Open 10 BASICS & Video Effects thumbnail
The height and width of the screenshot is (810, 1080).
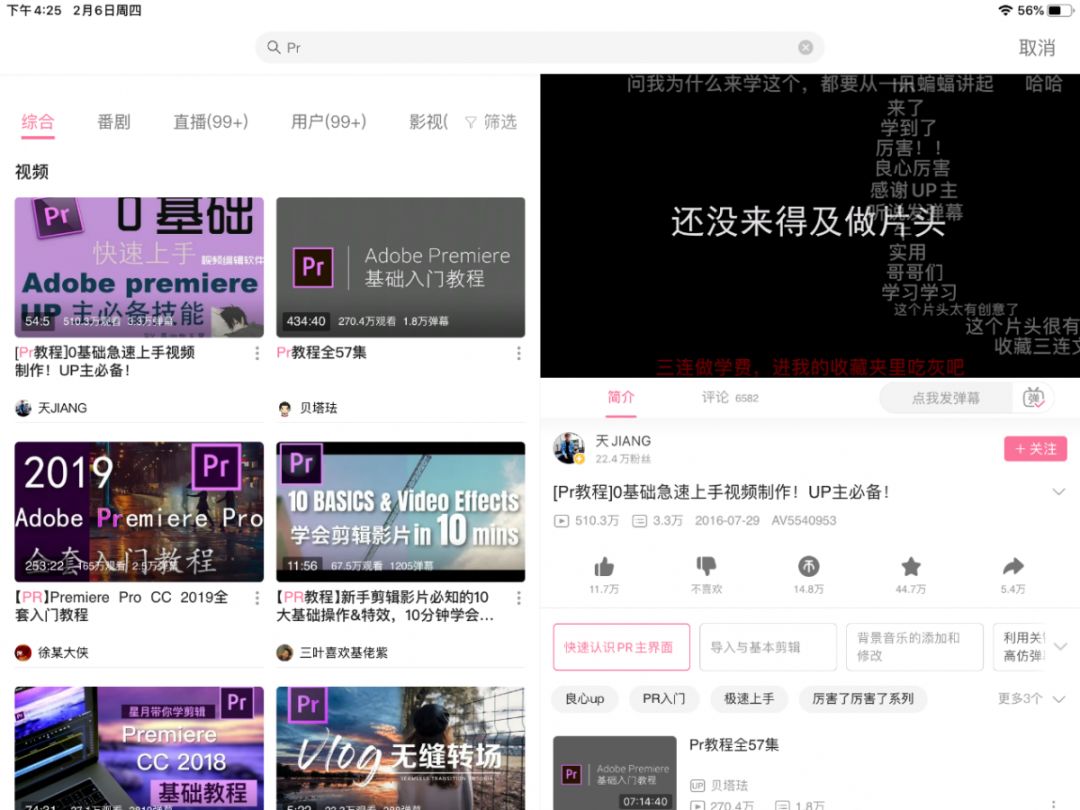400,512
